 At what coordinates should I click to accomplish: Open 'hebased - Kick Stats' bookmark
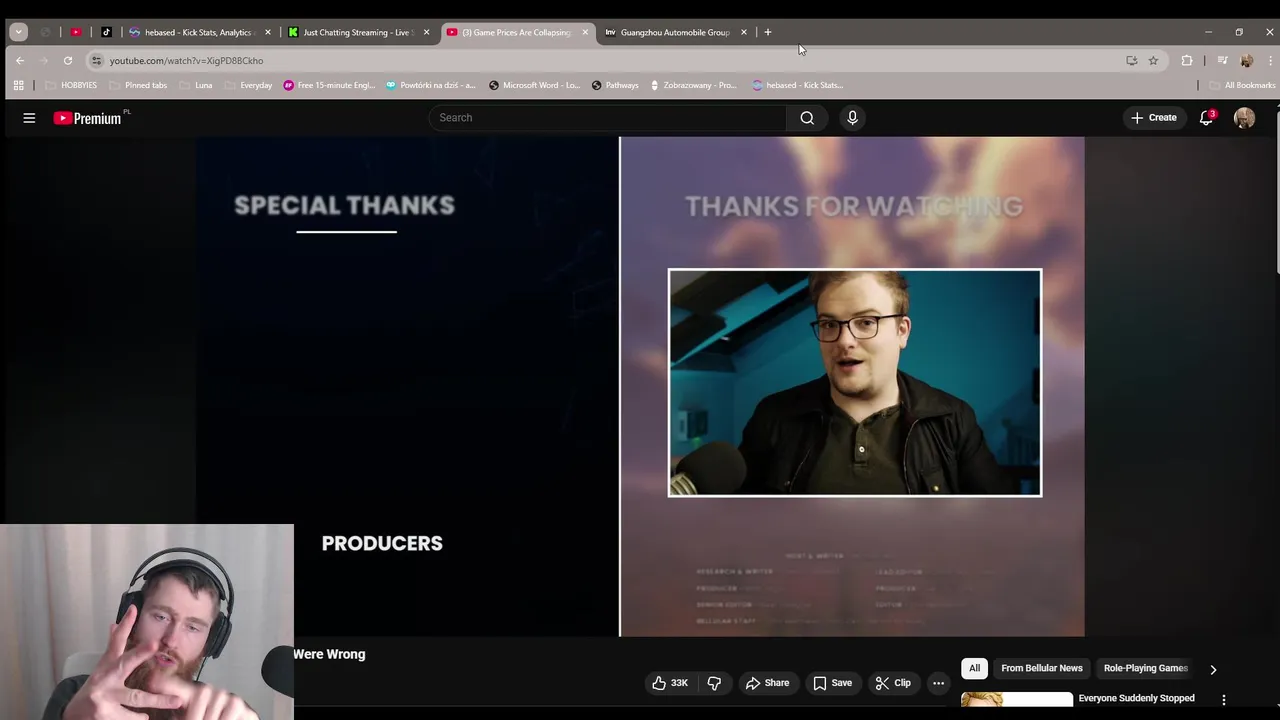798,85
